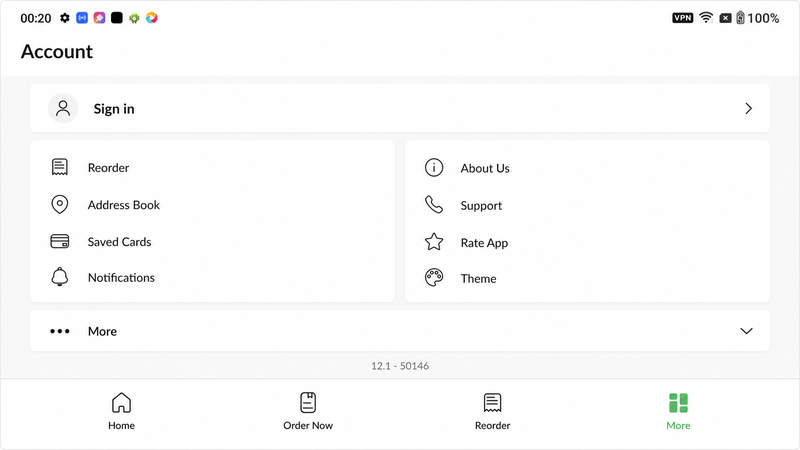800x450 pixels.
Task: Open Saved Cards
Action: click(x=119, y=242)
